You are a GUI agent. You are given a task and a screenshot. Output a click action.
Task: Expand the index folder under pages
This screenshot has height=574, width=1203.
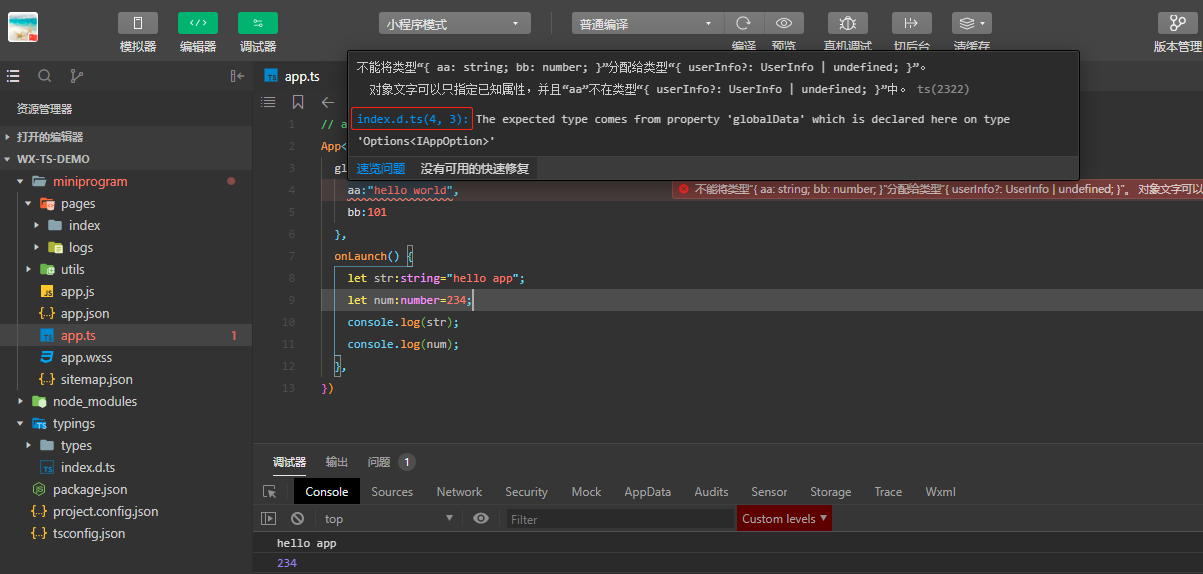coord(126,225)
